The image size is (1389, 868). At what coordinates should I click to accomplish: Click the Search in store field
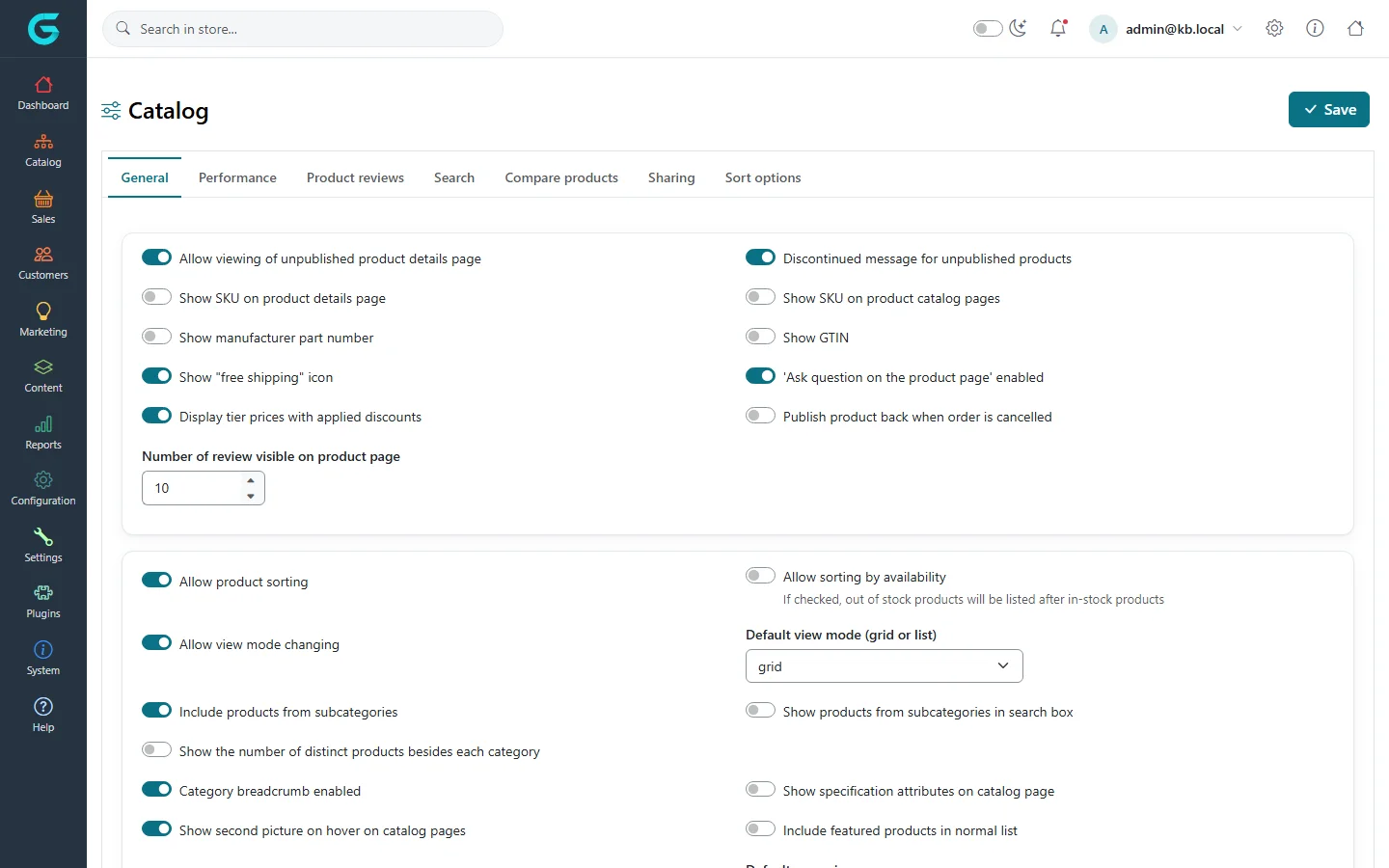point(303,29)
